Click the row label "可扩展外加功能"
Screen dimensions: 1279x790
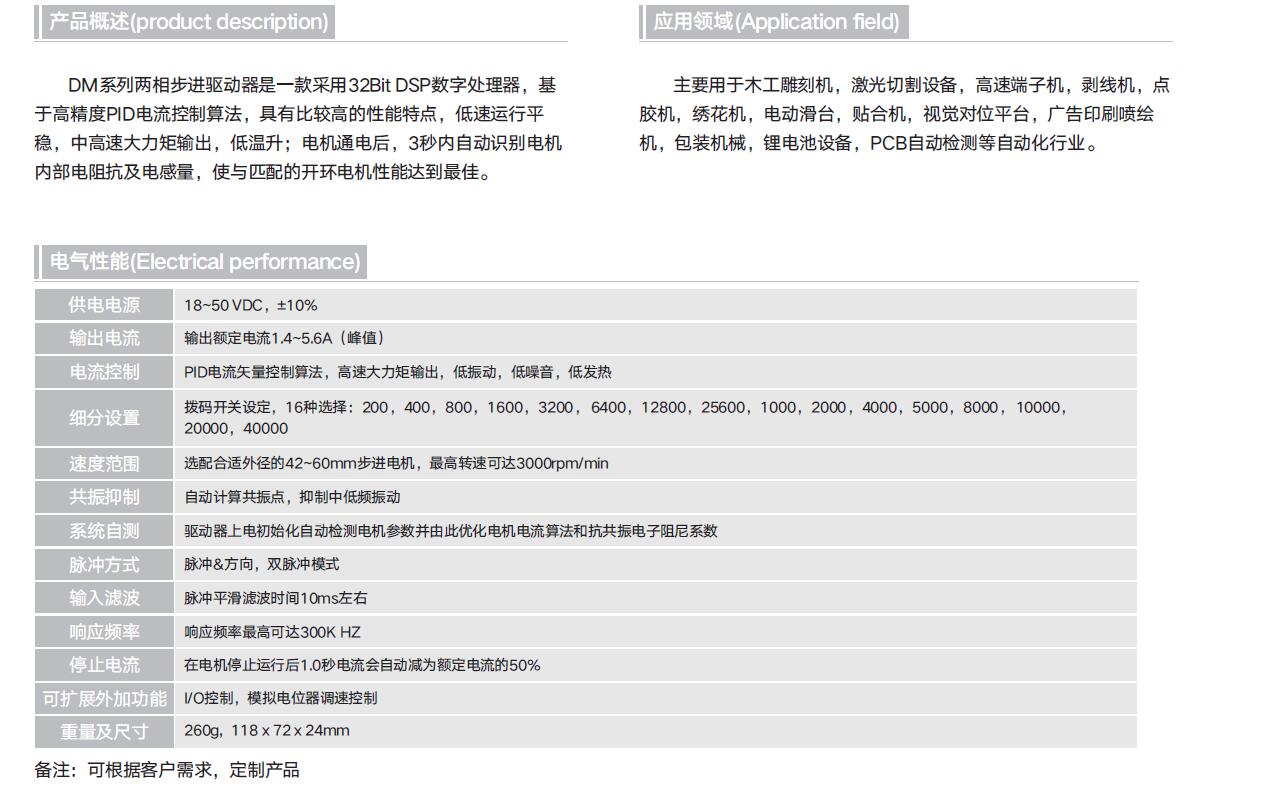pyautogui.click(x=105, y=698)
